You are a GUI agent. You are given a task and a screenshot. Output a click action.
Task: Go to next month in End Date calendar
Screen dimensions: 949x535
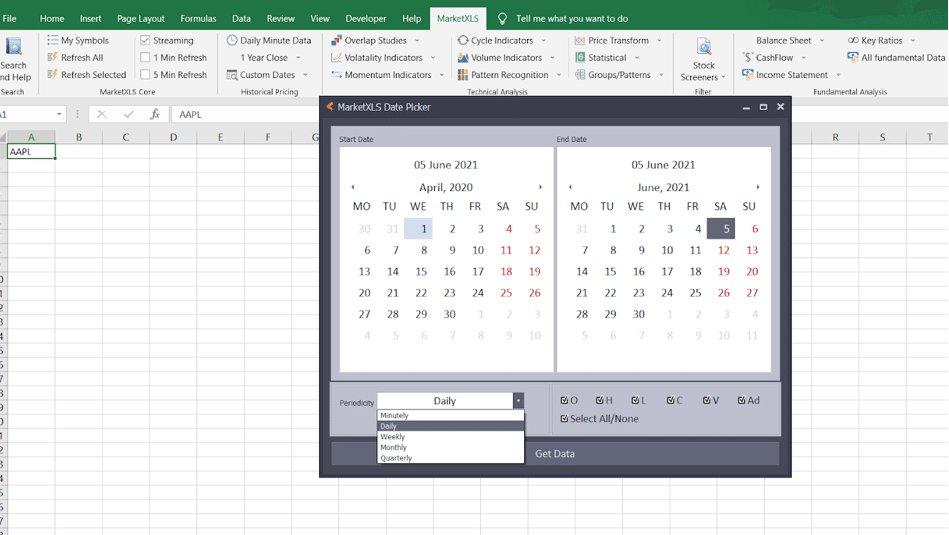pos(758,187)
